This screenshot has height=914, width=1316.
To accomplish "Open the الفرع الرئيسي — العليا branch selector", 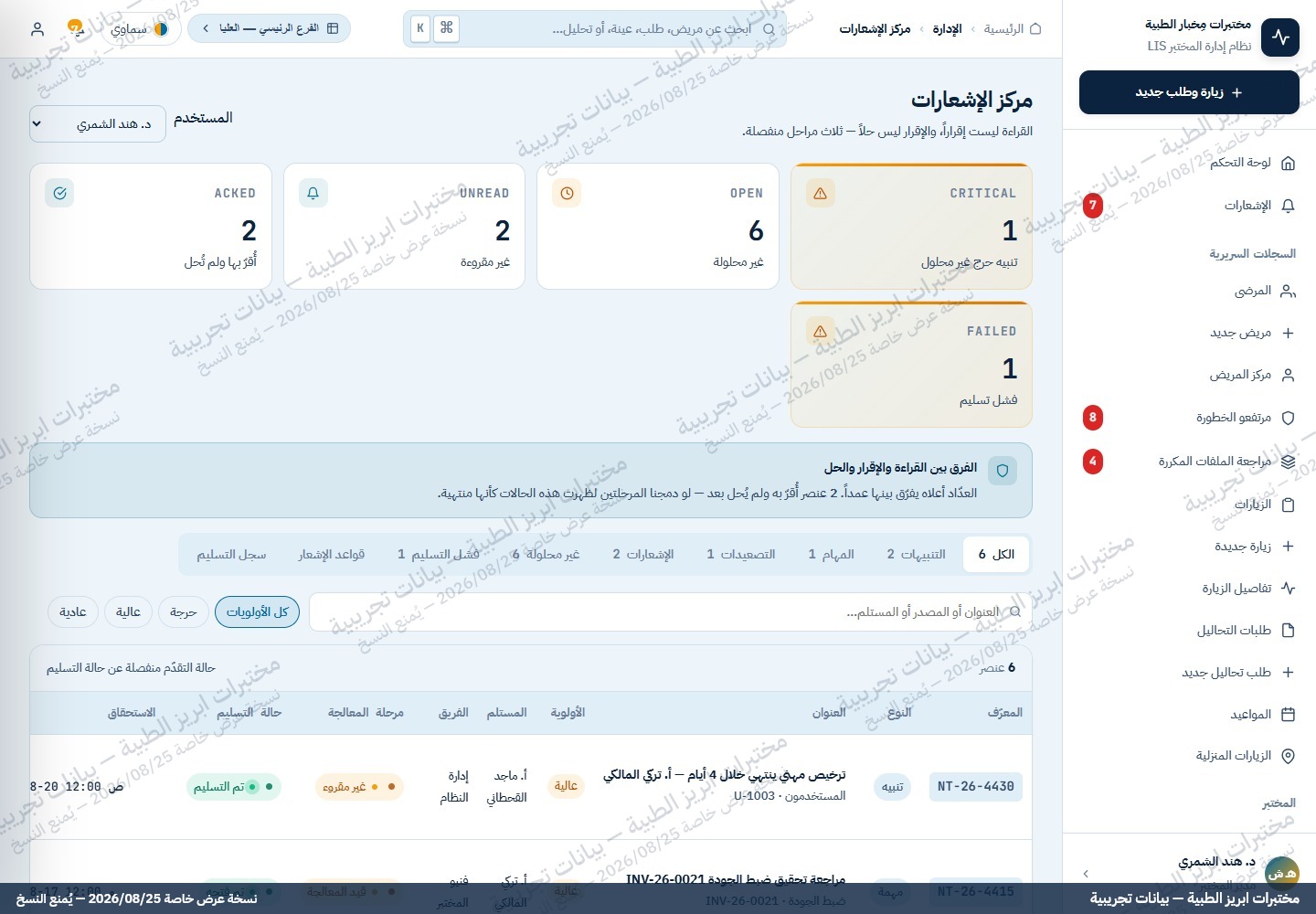I will [x=269, y=28].
